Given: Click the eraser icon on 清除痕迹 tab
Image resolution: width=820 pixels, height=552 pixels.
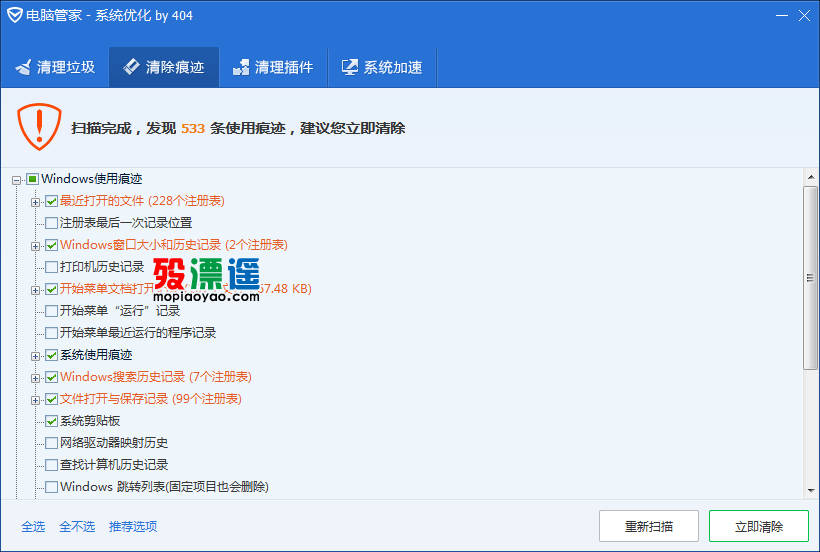Looking at the screenshot, I should 131,66.
